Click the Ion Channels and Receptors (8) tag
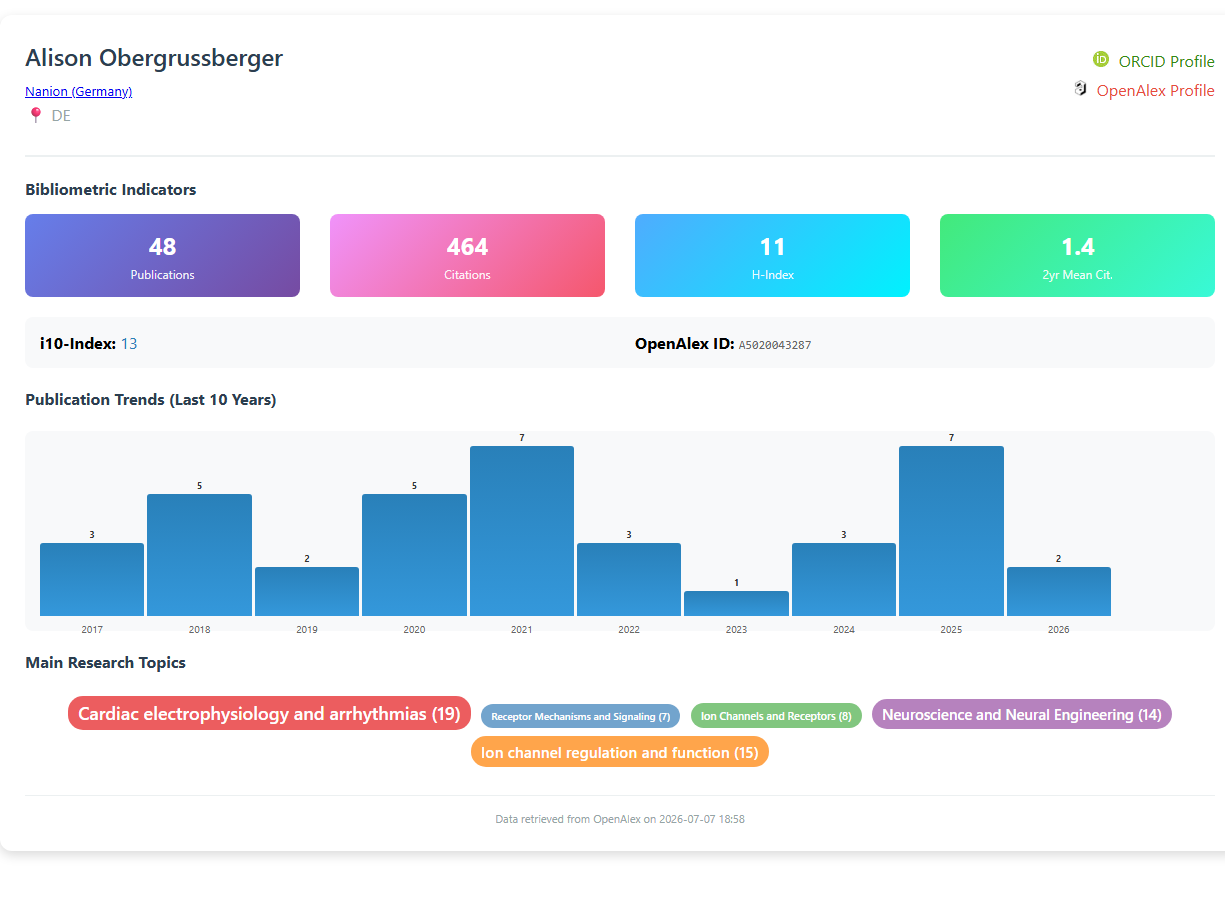This screenshot has height=904, width=1225. tap(776, 716)
